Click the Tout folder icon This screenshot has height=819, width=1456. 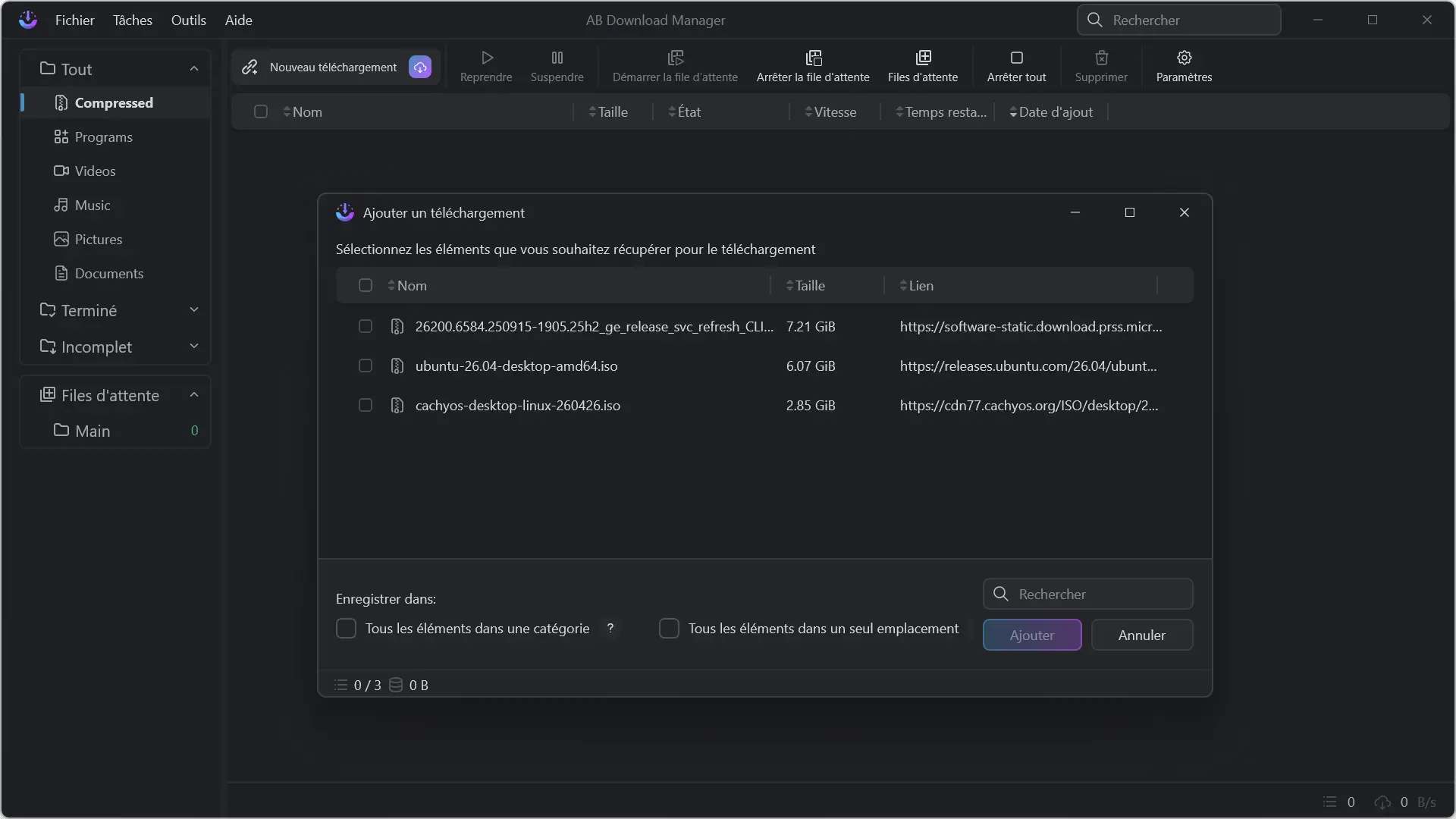tap(48, 68)
